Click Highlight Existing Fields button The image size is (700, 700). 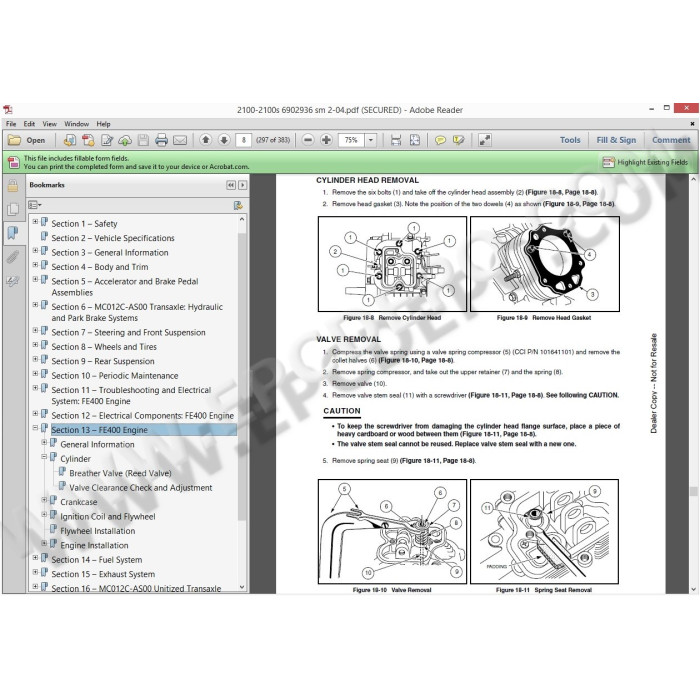[646, 162]
